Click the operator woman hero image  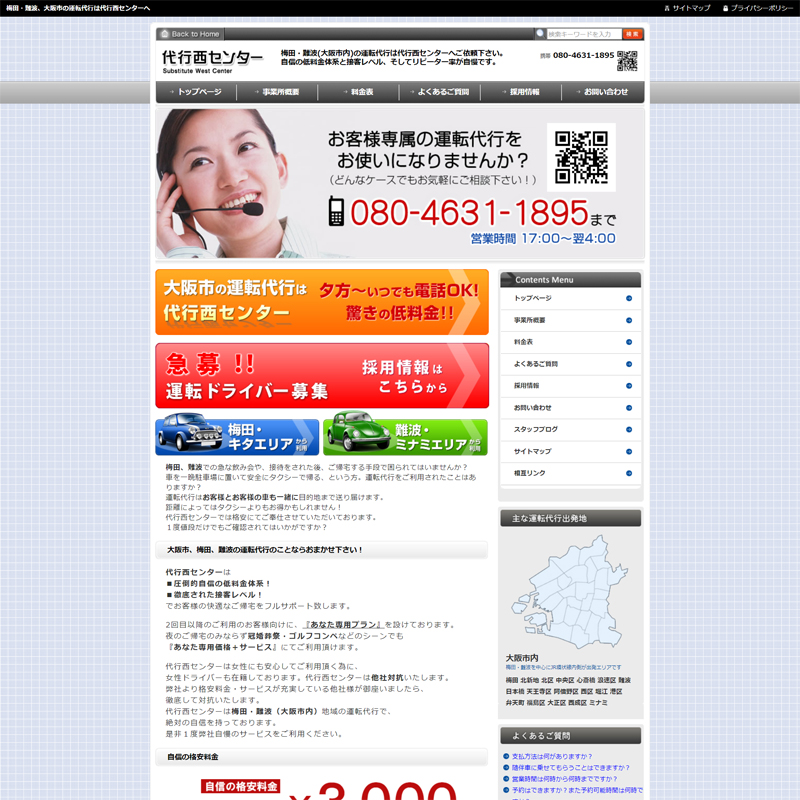coord(224,183)
